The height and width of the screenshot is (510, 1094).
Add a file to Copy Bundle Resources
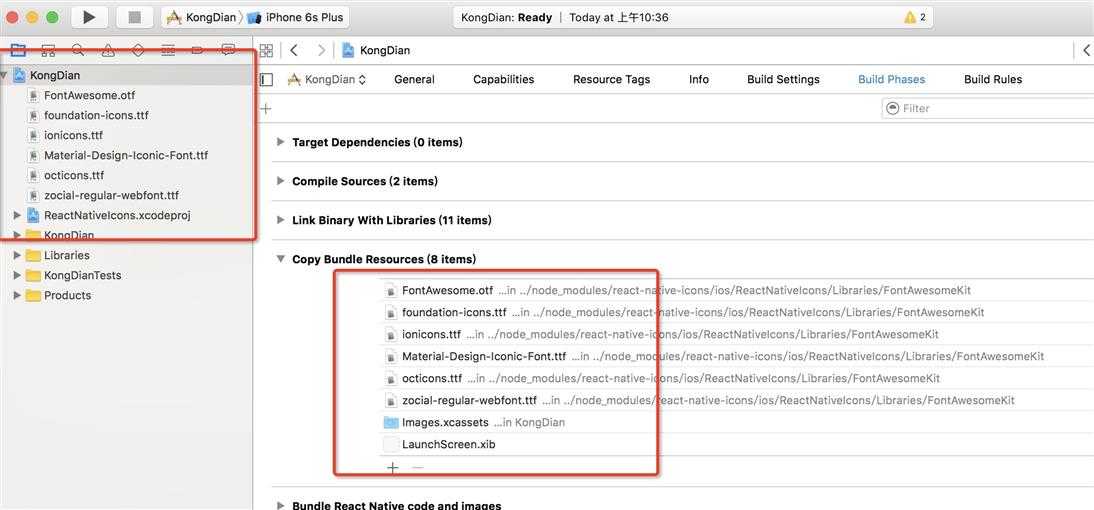pos(393,467)
